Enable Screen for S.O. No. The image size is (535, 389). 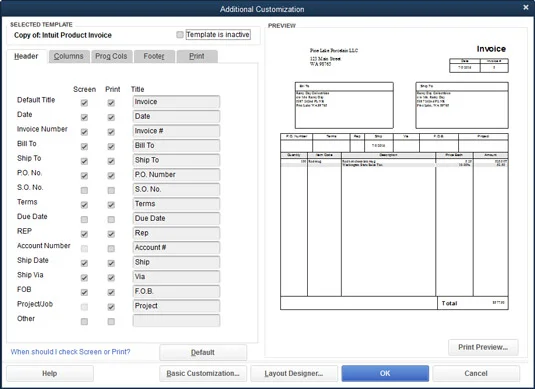(84, 190)
